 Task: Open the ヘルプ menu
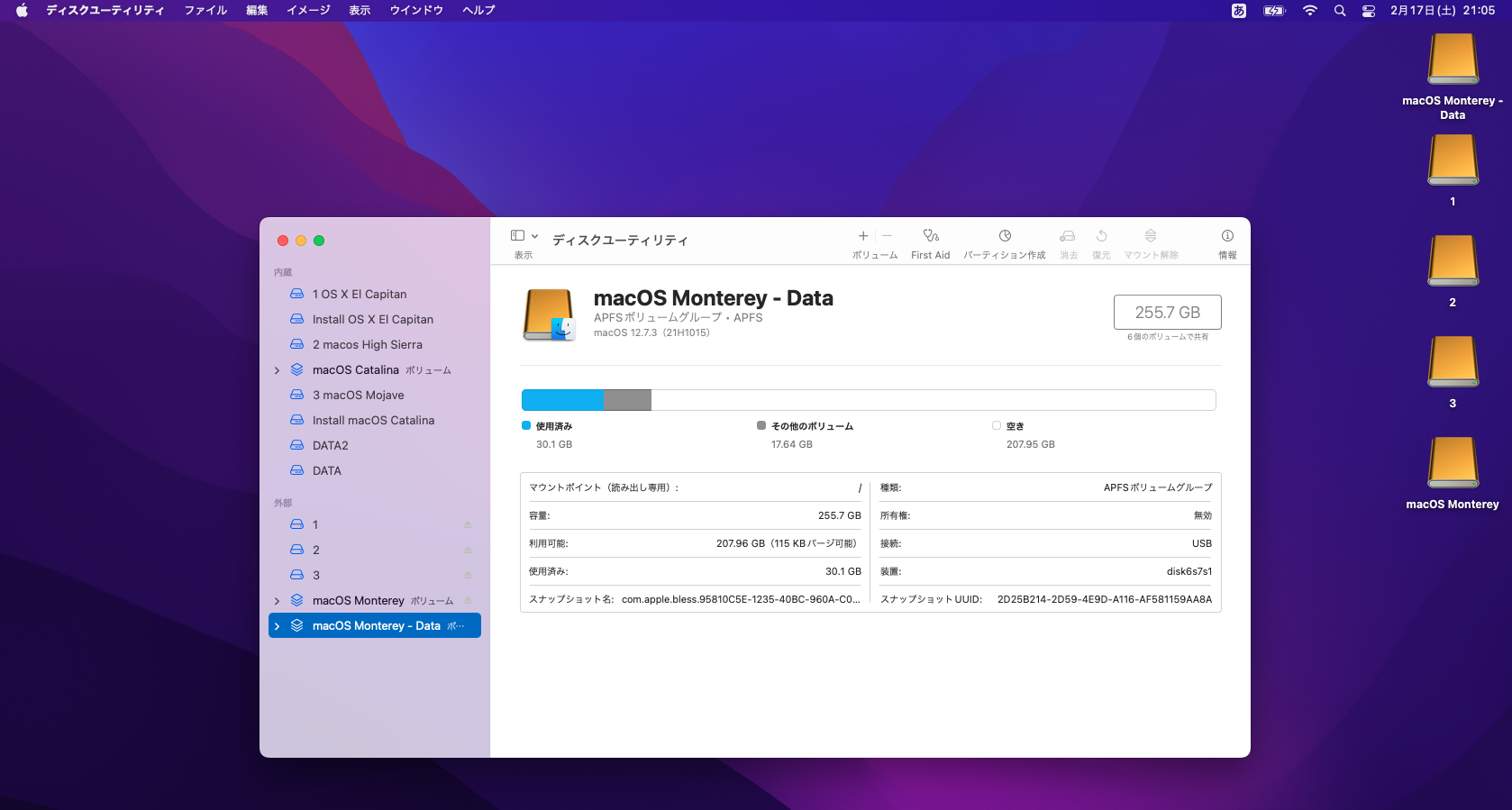[478, 11]
